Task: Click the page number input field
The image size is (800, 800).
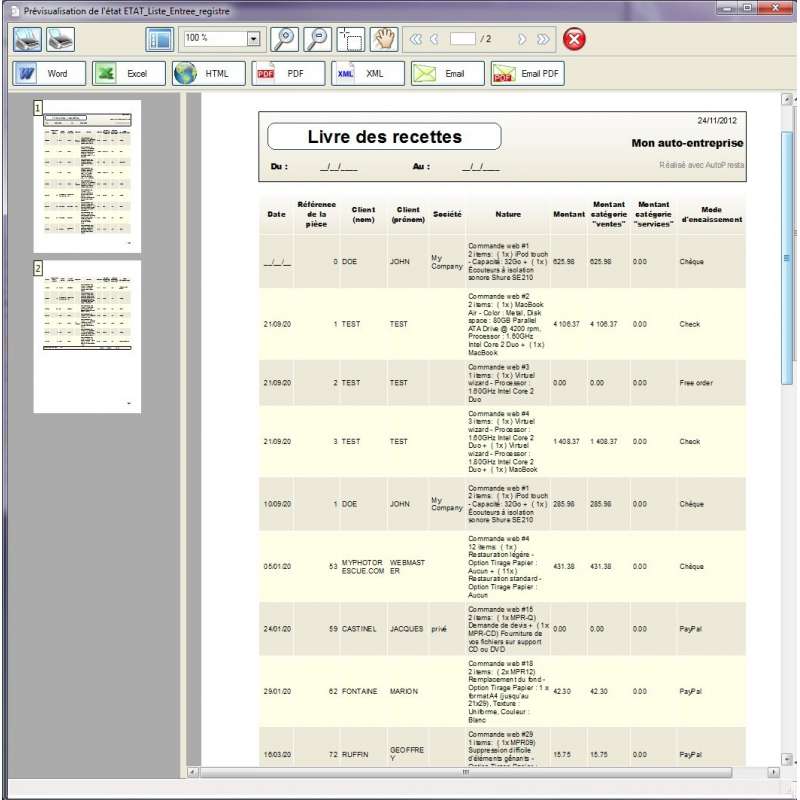Action: [x=463, y=39]
